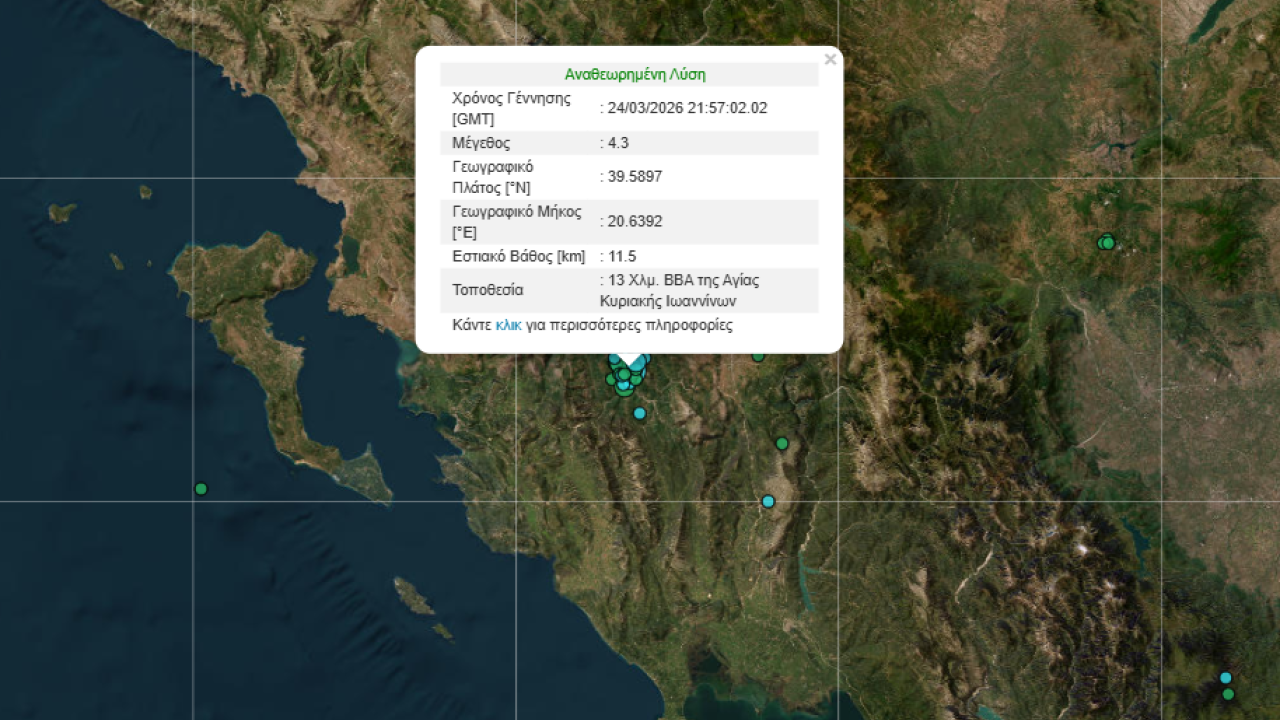Screen dimensions: 1280x720
Task: Click the location text 'Αγίας Κυριακής Ιωαννίνων'
Action: tap(668, 300)
